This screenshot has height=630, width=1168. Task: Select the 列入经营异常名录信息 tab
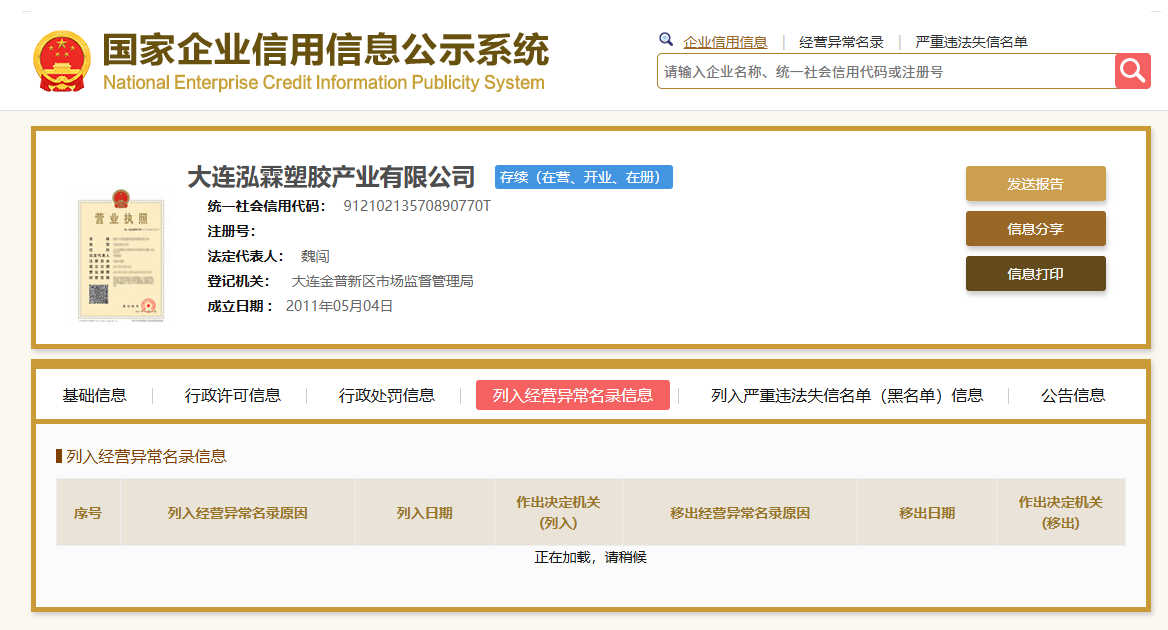pyautogui.click(x=572, y=395)
